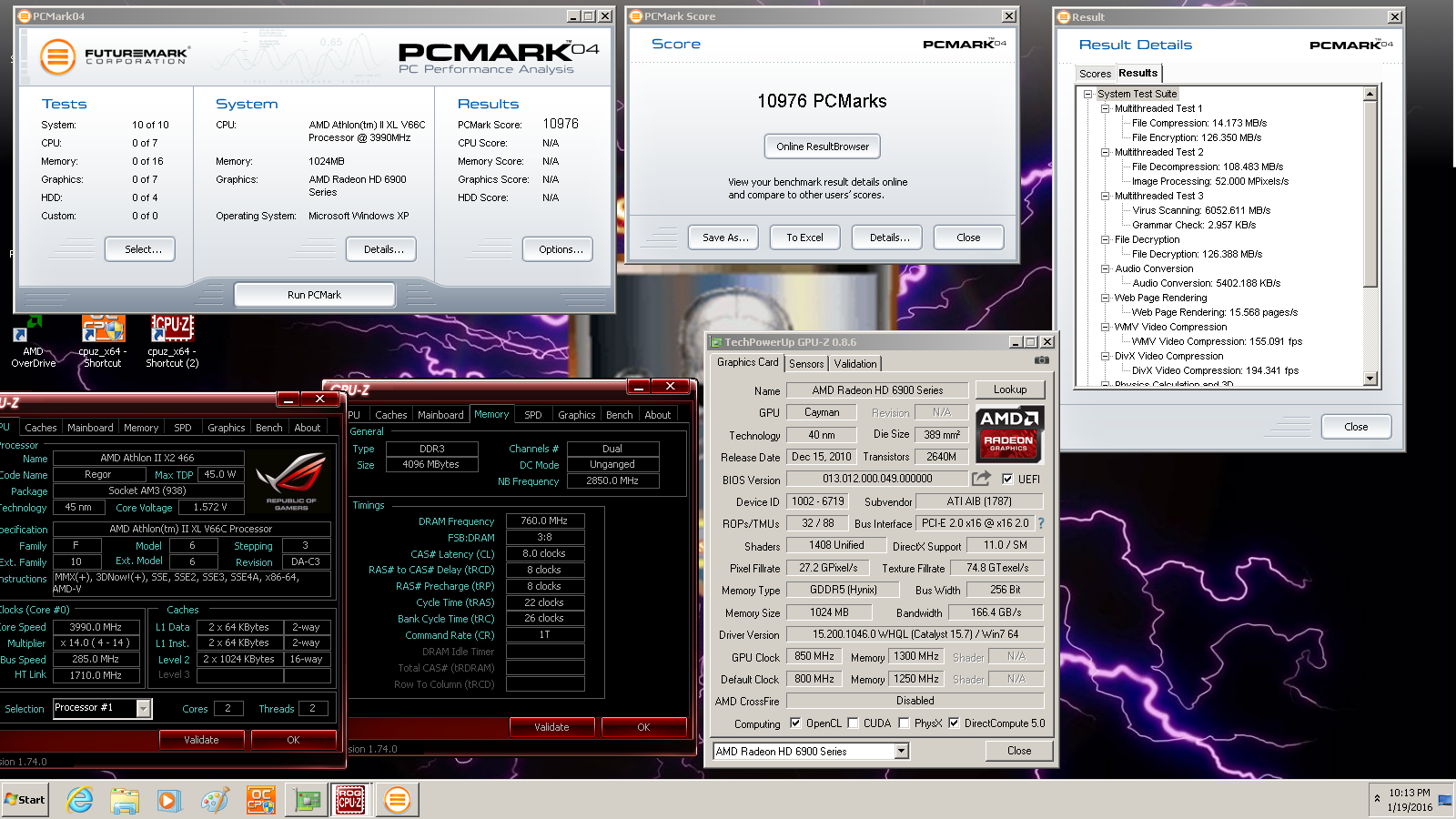Open the GPU selection dropdown in GPU-Z
This screenshot has width=1456, height=819.
point(901,752)
